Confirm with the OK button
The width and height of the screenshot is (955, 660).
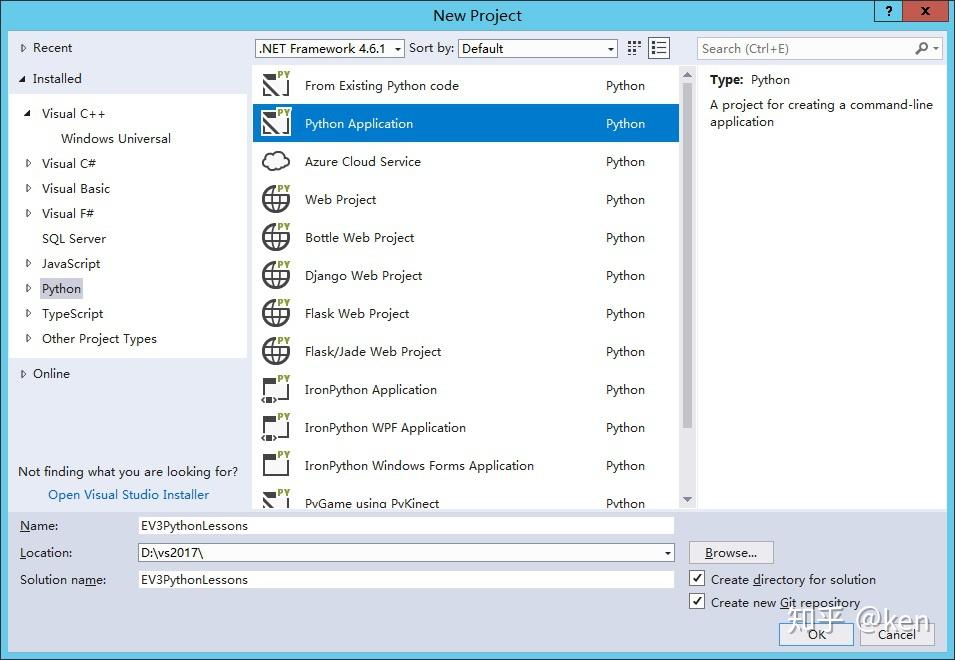(816, 634)
